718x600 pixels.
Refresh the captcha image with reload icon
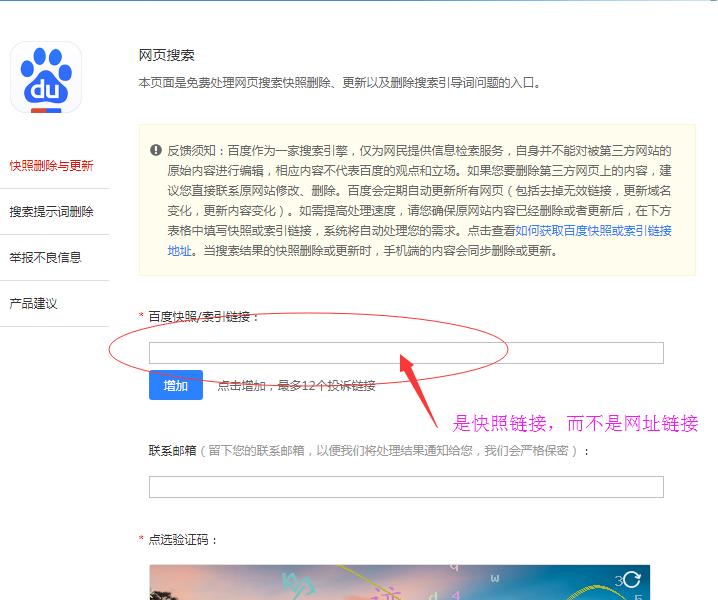pos(630,579)
